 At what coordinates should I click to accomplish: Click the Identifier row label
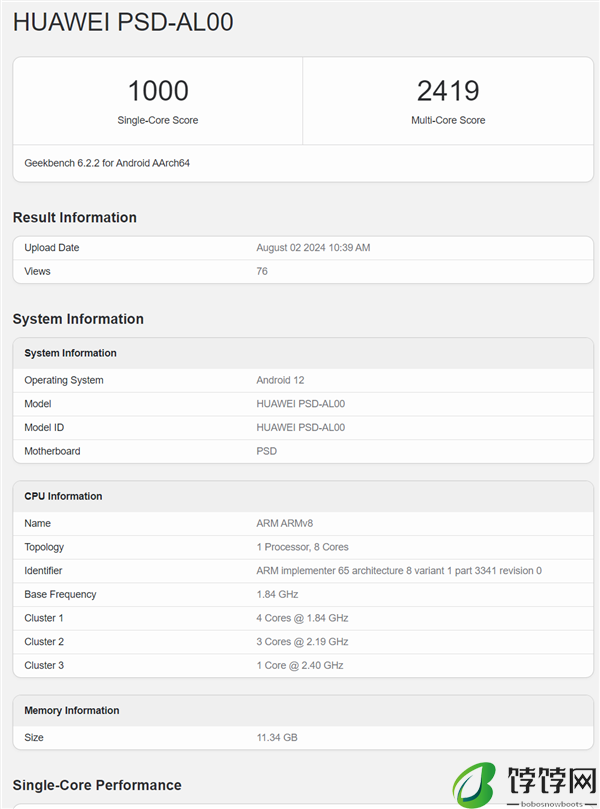(x=43, y=571)
